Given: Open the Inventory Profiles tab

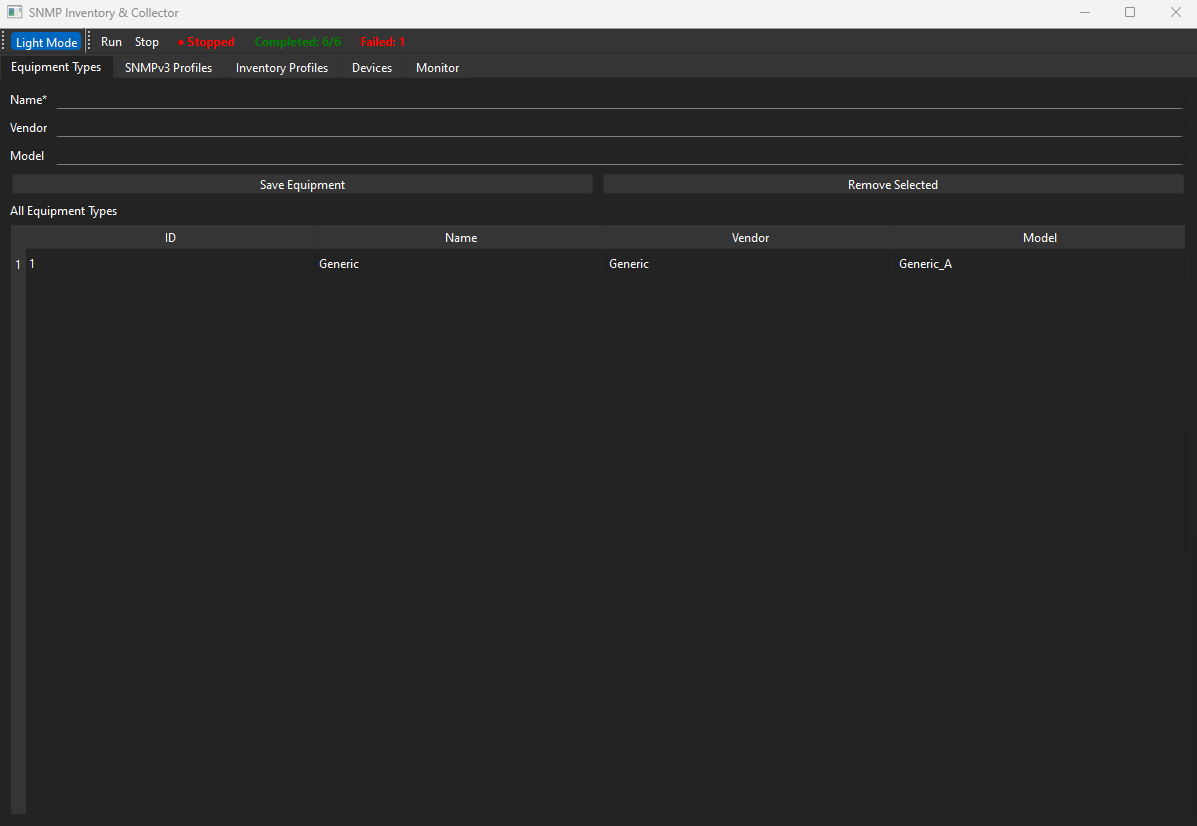Looking at the screenshot, I should coord(282,67).
